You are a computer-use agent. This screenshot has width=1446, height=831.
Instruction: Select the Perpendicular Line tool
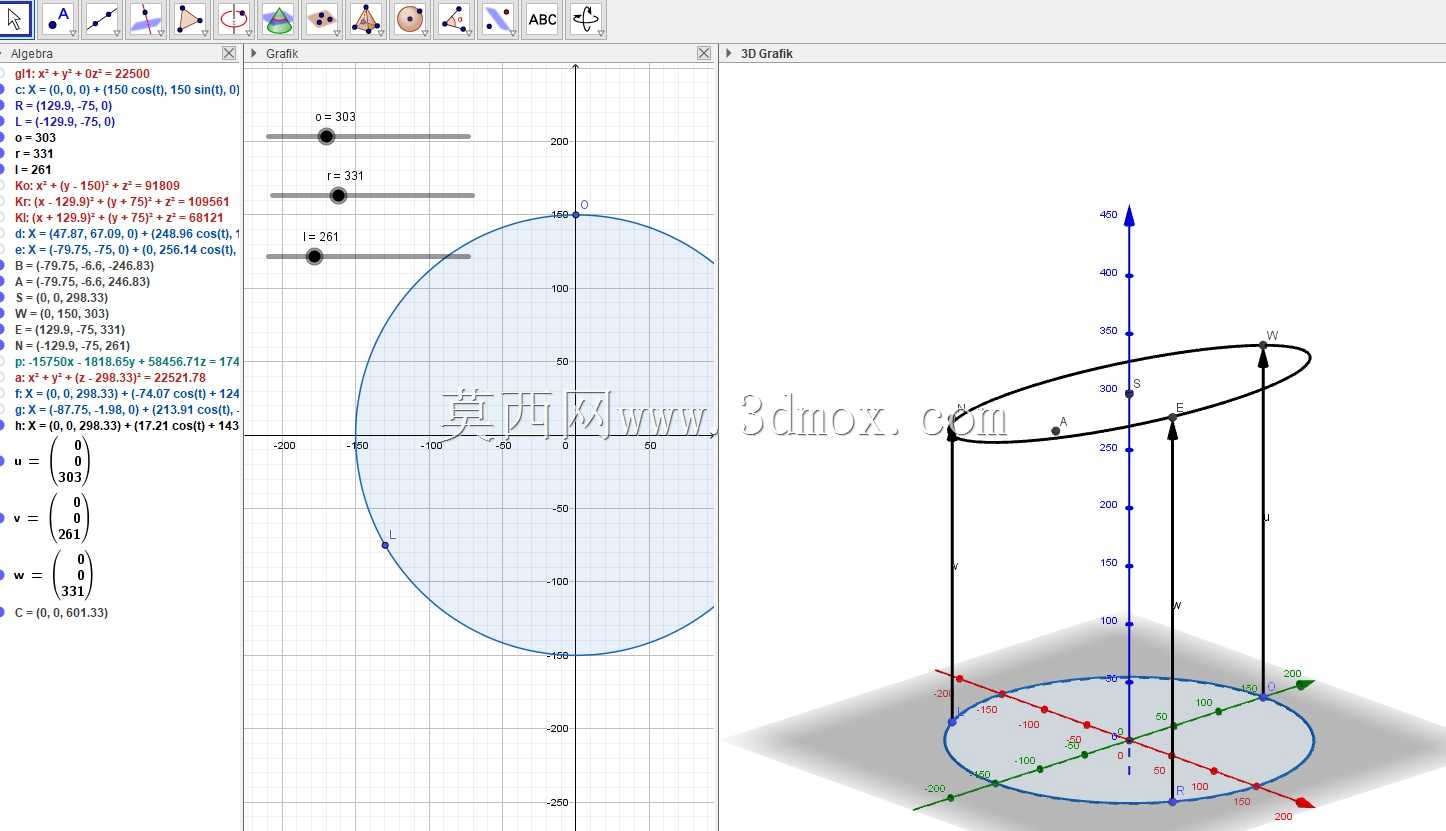click(148, 19)
